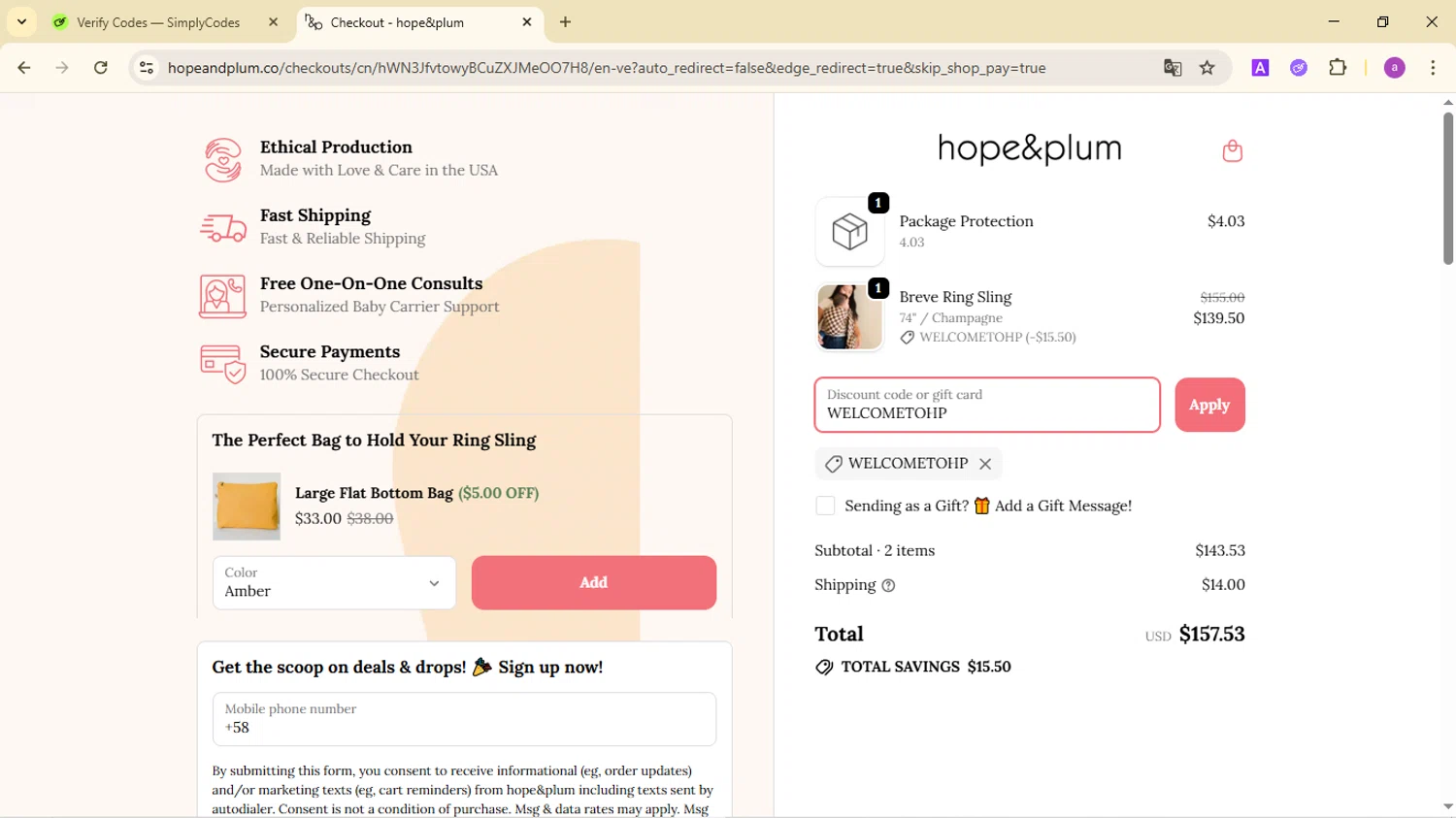Reload the checkout page

(x=101, y=68)
